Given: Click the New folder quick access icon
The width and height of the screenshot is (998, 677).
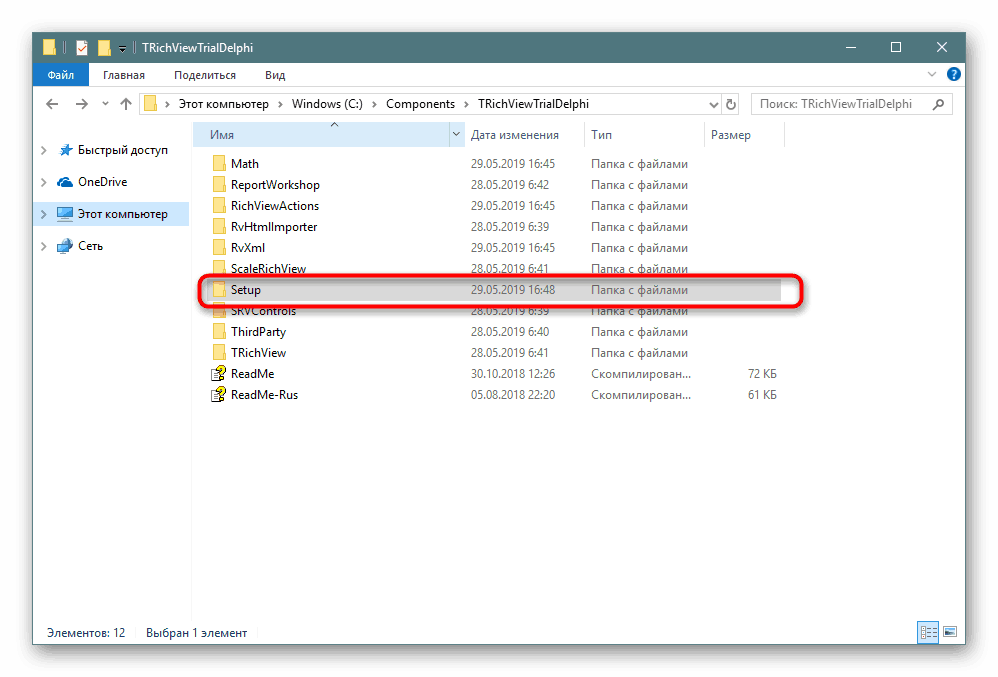Looking at the screenshot, I should (104, 48).
